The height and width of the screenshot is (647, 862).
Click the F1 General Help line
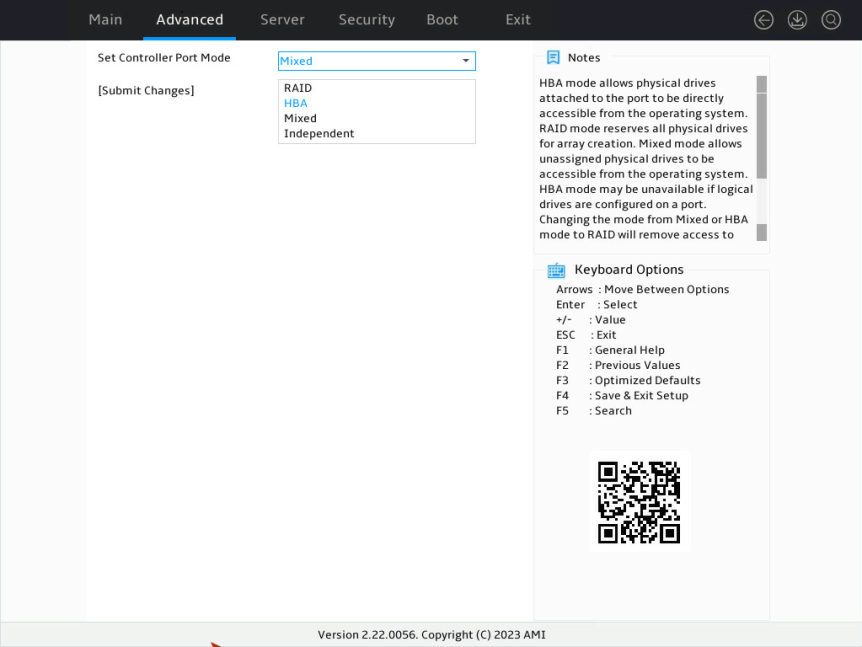[x=610, y=350]
